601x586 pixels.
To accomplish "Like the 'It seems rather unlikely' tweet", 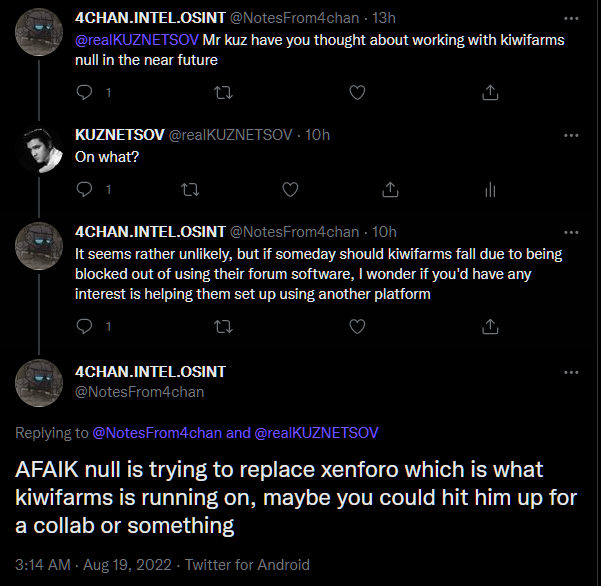I will [357, 326].
